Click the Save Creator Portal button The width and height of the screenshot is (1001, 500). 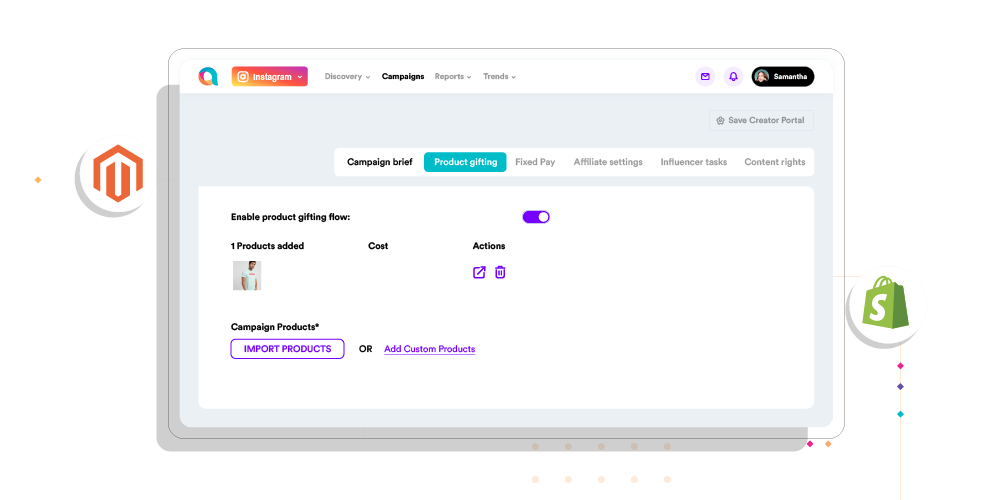[761, 120]
